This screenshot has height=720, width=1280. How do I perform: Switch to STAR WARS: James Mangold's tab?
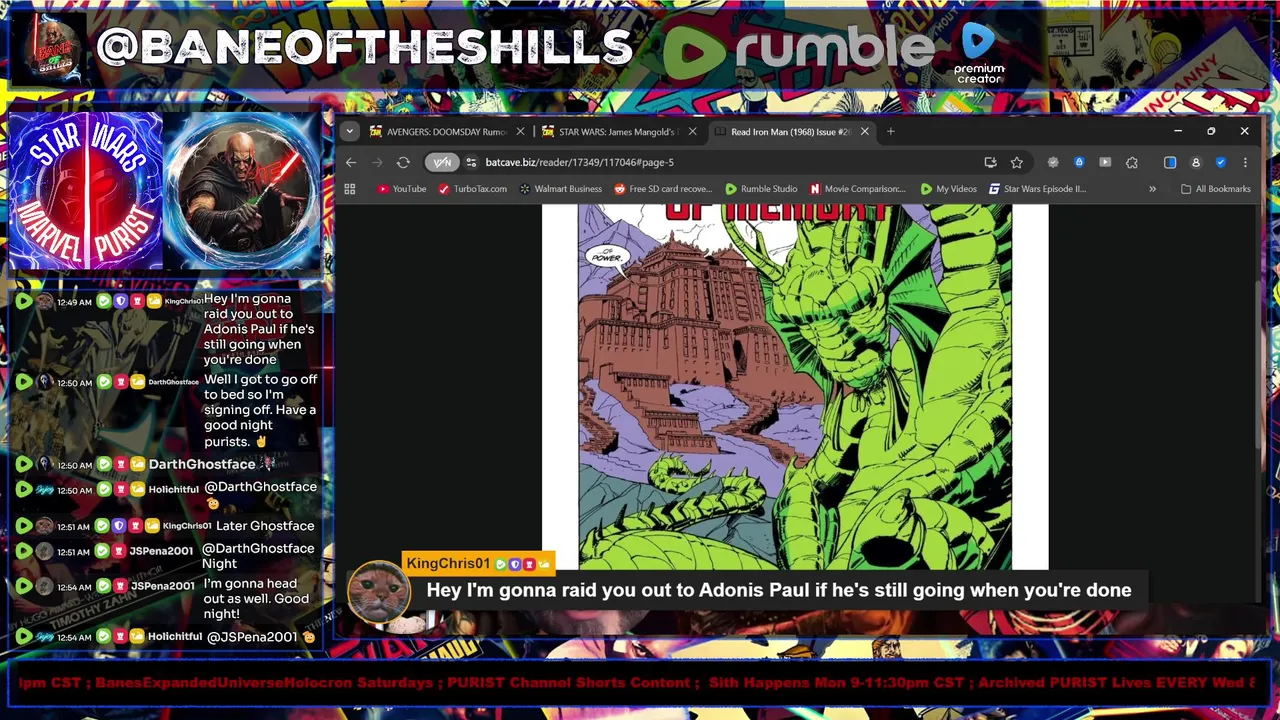(609, 132)
